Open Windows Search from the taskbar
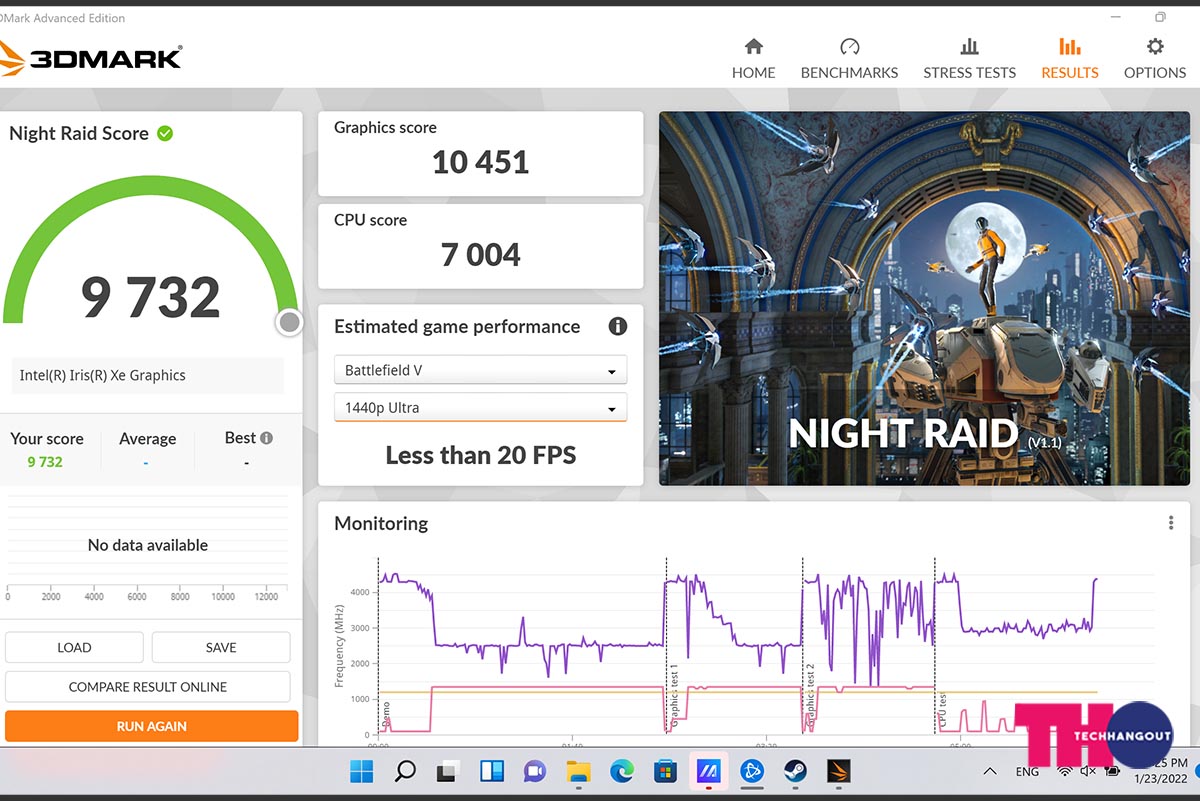Viewport: 1200px width, 801px height. point(405,771)
